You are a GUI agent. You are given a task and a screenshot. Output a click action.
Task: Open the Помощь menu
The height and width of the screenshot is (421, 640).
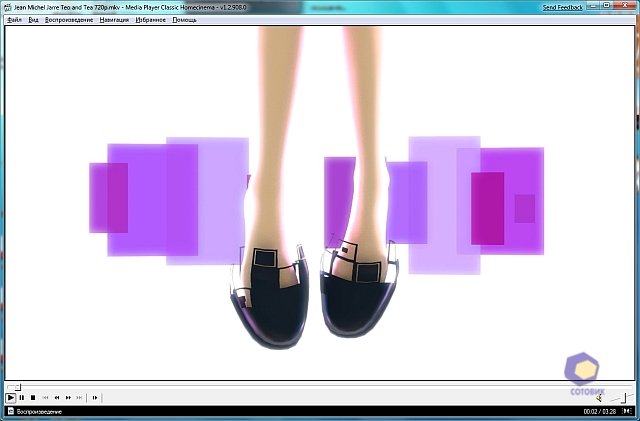pyautogui.click(x=185, y=20)
